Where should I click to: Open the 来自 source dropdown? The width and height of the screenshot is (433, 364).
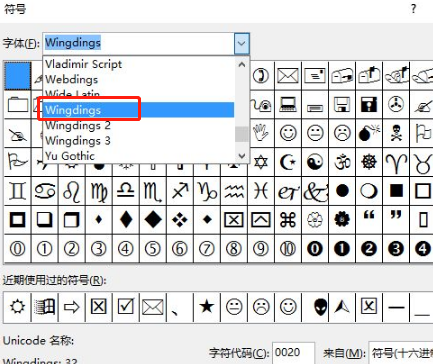[x=401, y=352]
